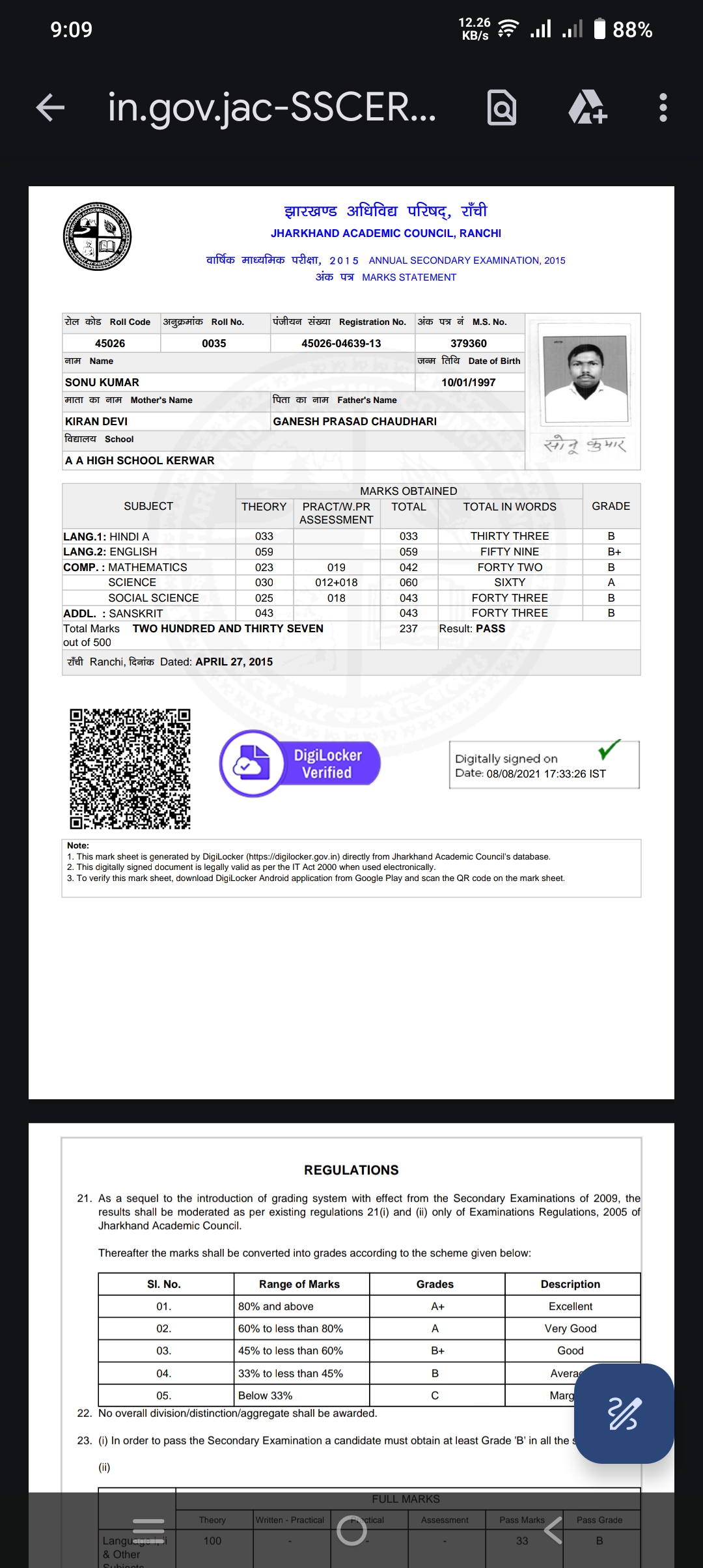
Task: Open find-in-document search icon
Action: [502, 107]
